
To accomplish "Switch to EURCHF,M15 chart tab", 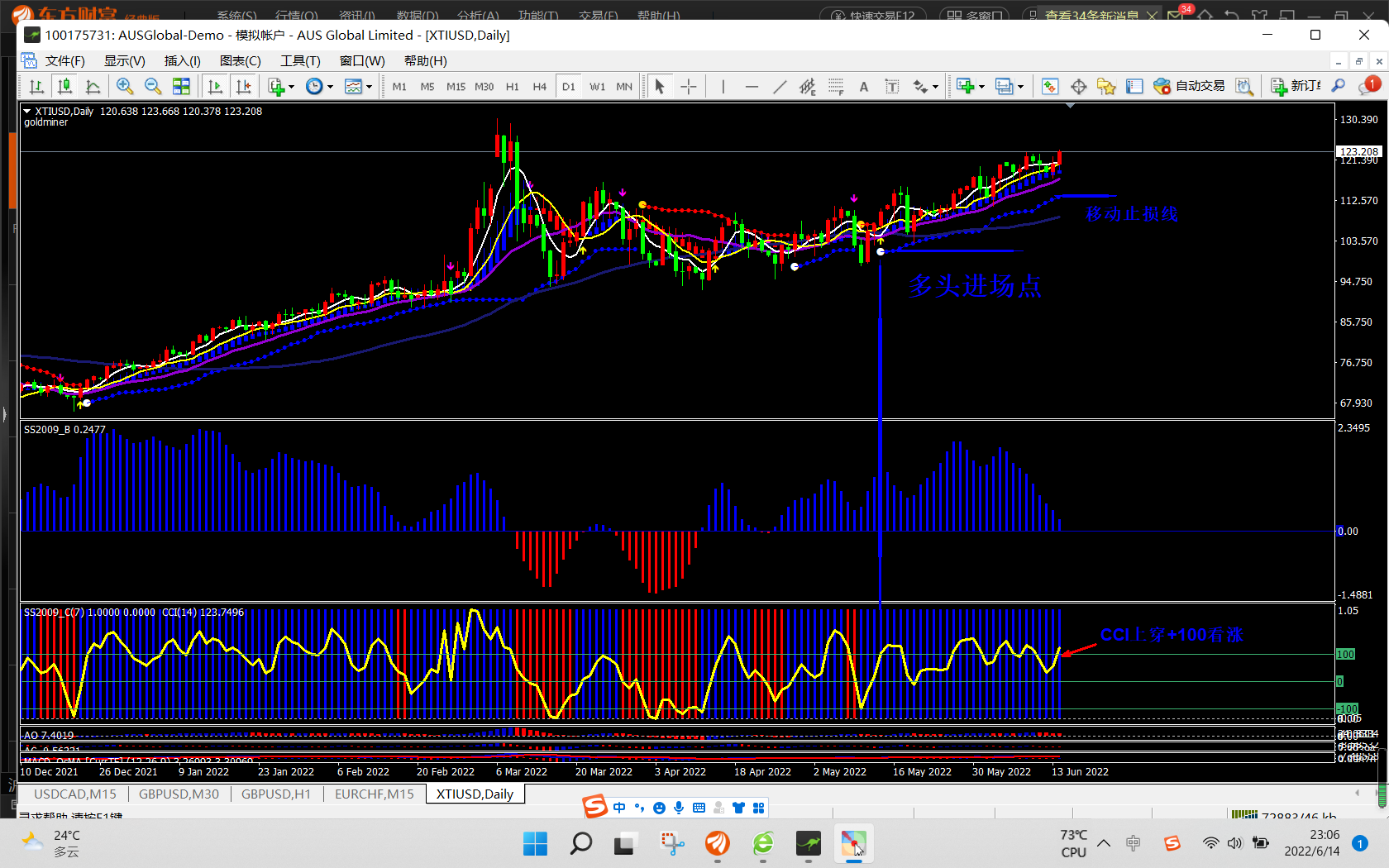I will (375, 794).
